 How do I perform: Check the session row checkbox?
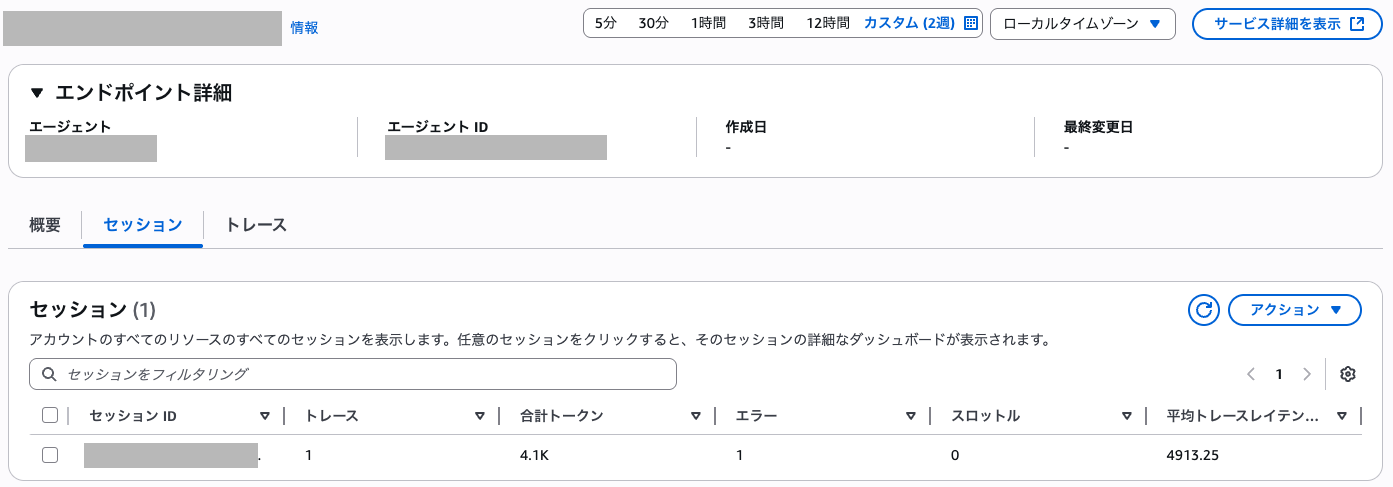[x=50, y=455]
